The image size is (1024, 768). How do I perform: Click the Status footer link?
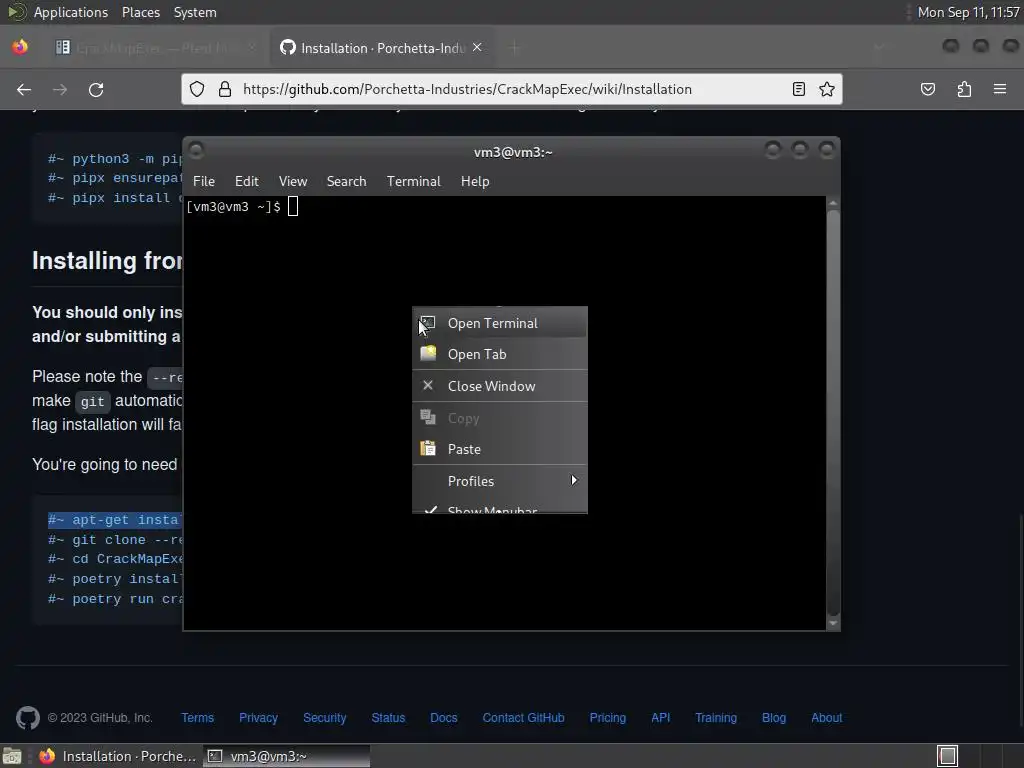[x=388, y=718]
